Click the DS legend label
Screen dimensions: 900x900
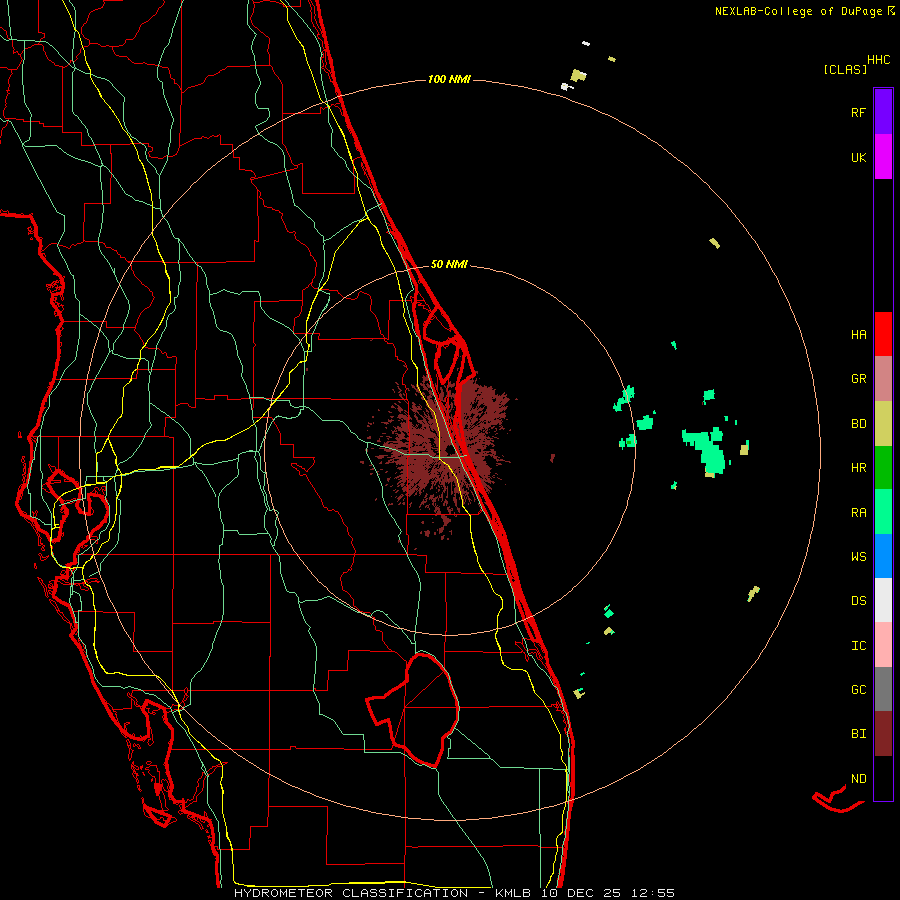(859, 601)
